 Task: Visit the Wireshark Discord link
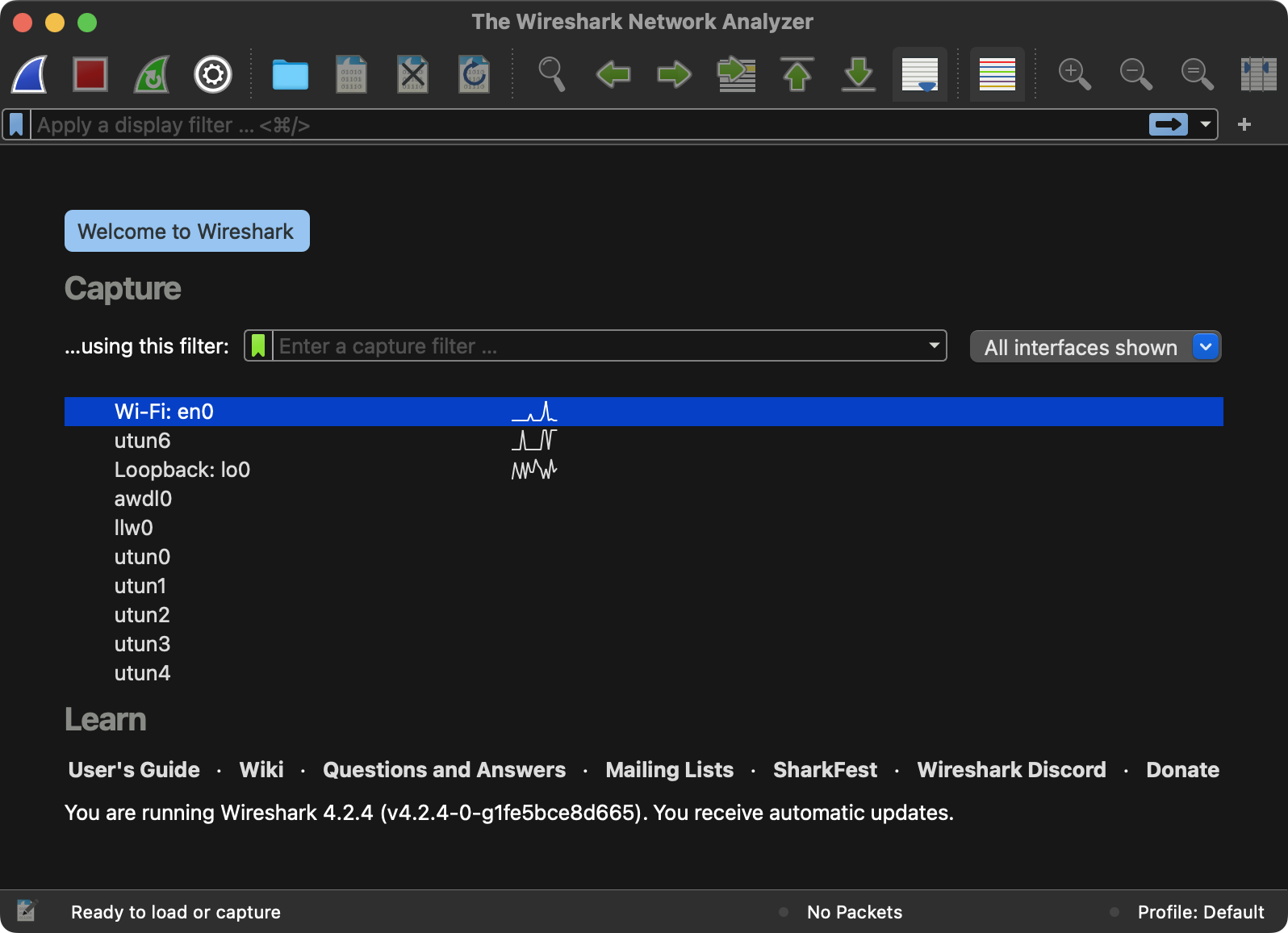pyautogui.click(x=1012, y=770)
